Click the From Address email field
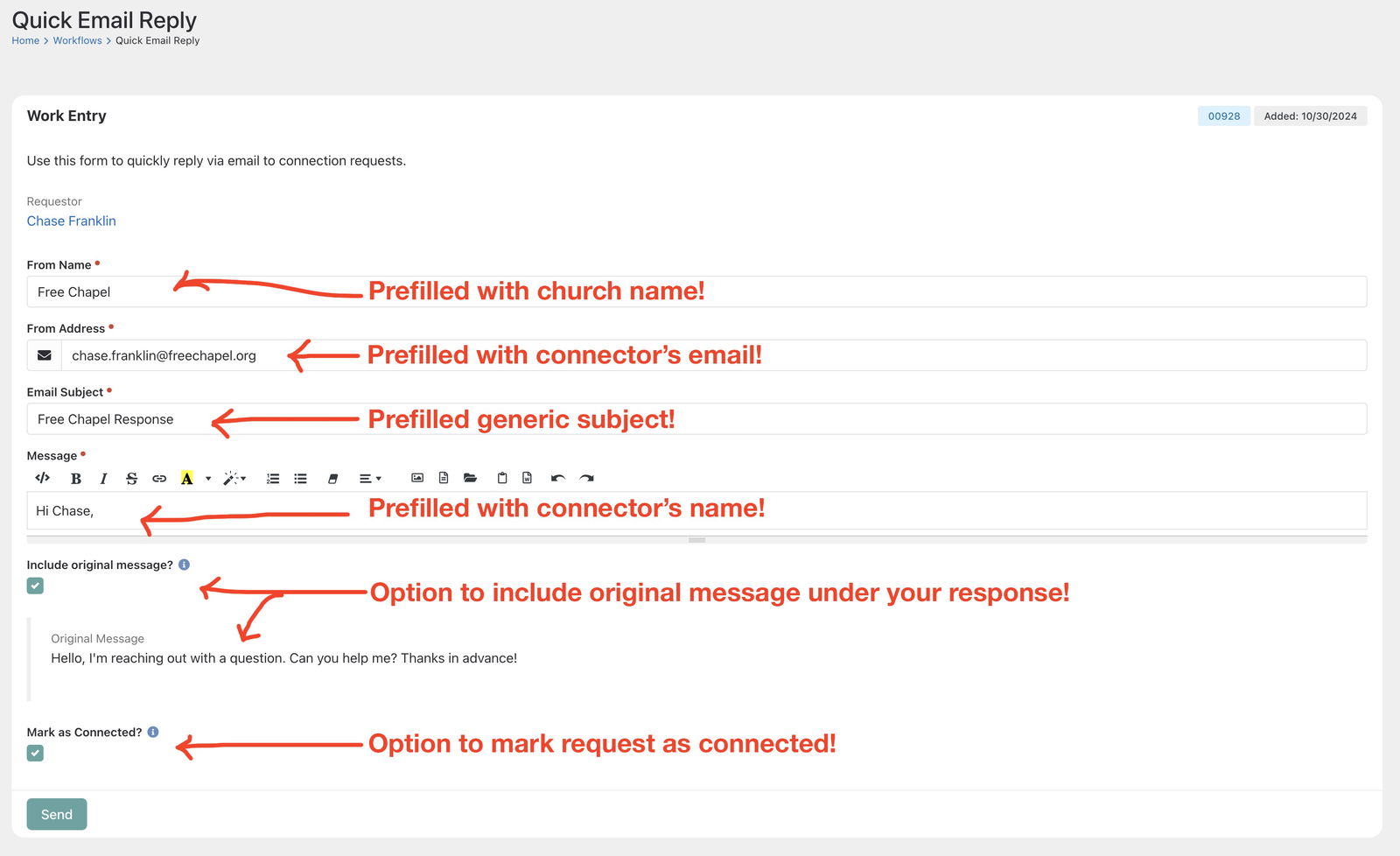Viewport: 1400px width, 856px height. tap(713, 355)
